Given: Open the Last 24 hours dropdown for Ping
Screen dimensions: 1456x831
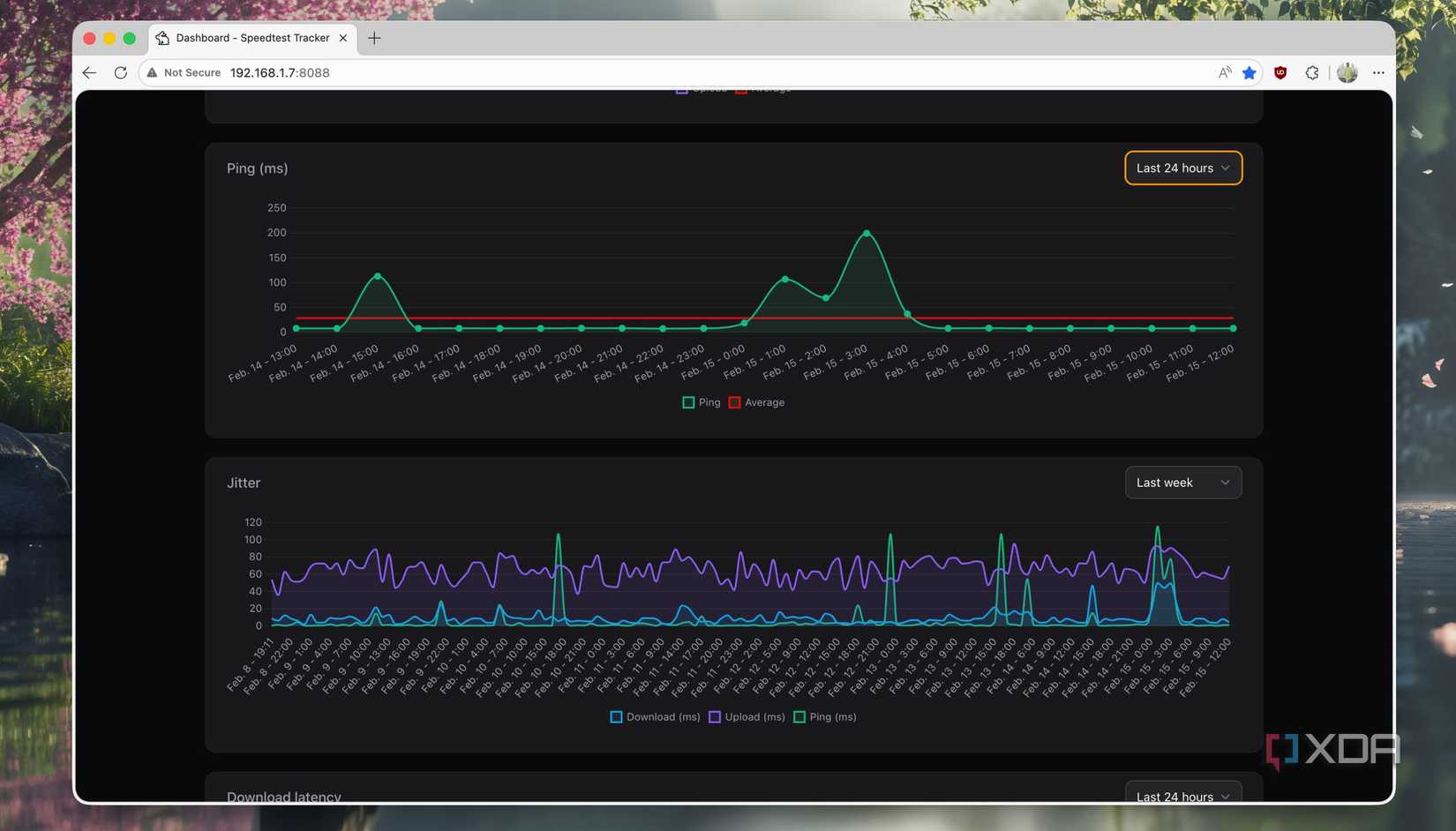Looking at the screenshot, I should (x=1182, y=168).
